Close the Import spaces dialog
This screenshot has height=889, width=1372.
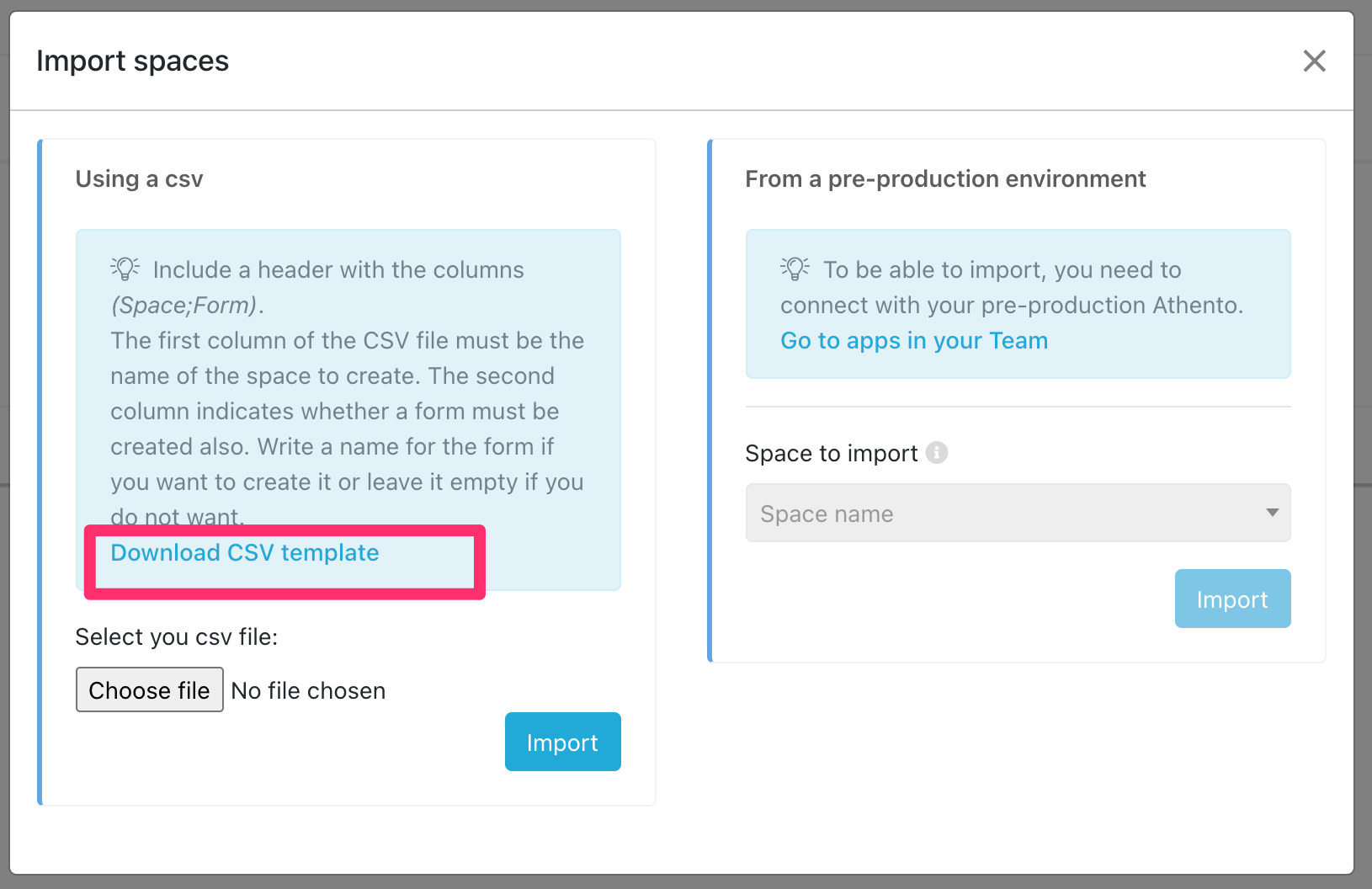coord(1314,61)
